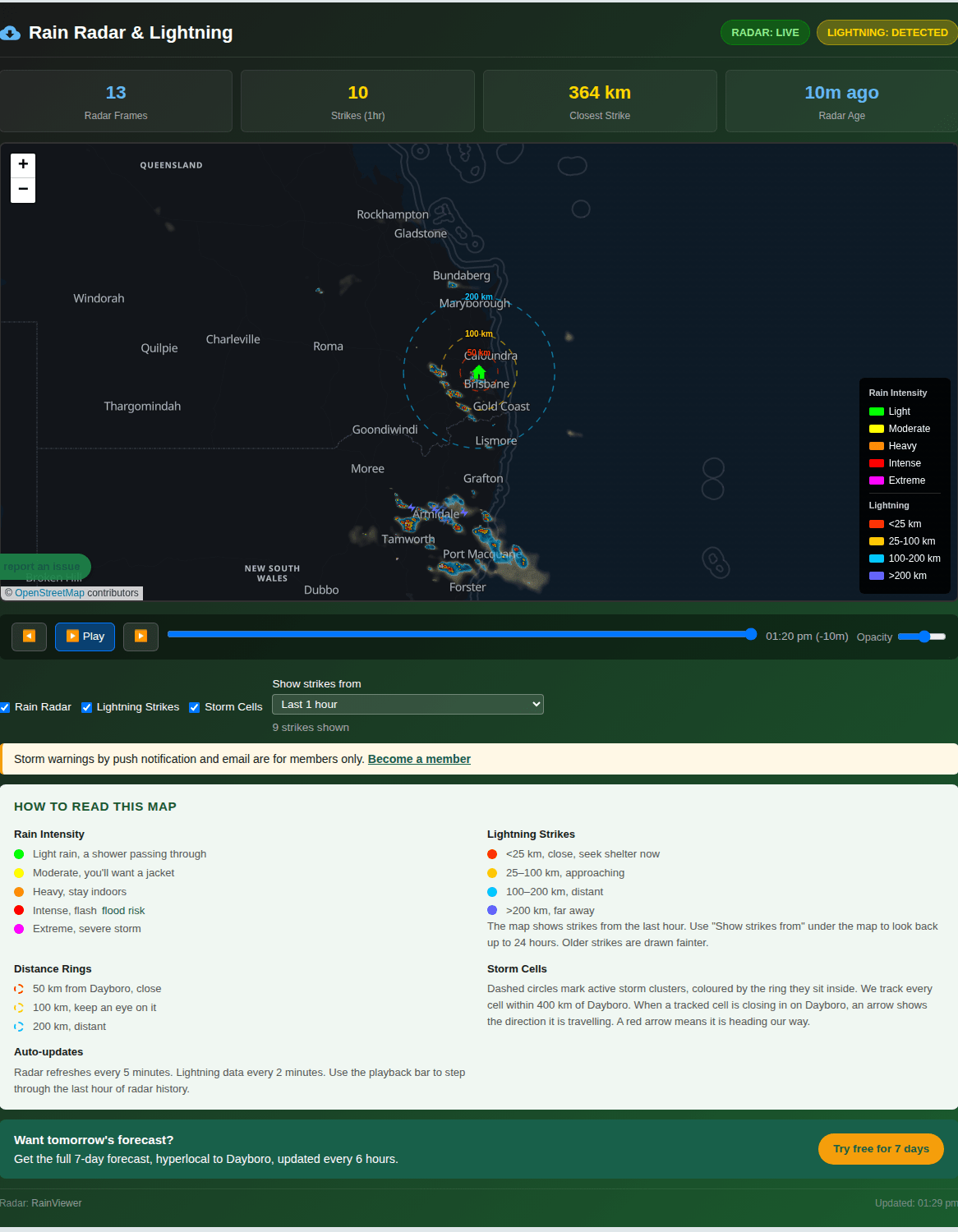The width and height of the screenshot is (958, 1232).
Task: Click the radar timeline slider
Action: tap(462, 634)
